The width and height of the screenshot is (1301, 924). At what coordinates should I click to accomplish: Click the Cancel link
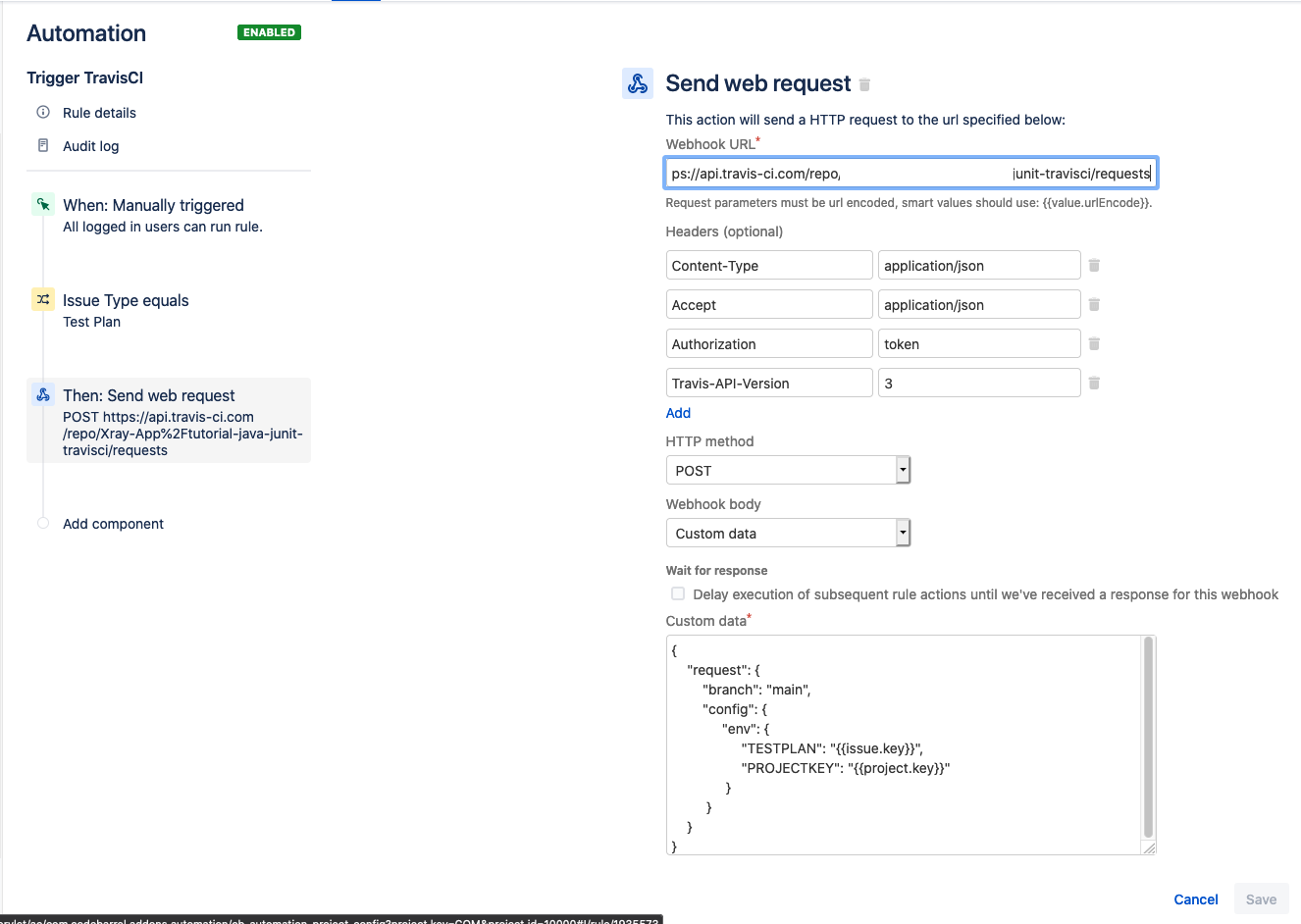pos(1196,899)
